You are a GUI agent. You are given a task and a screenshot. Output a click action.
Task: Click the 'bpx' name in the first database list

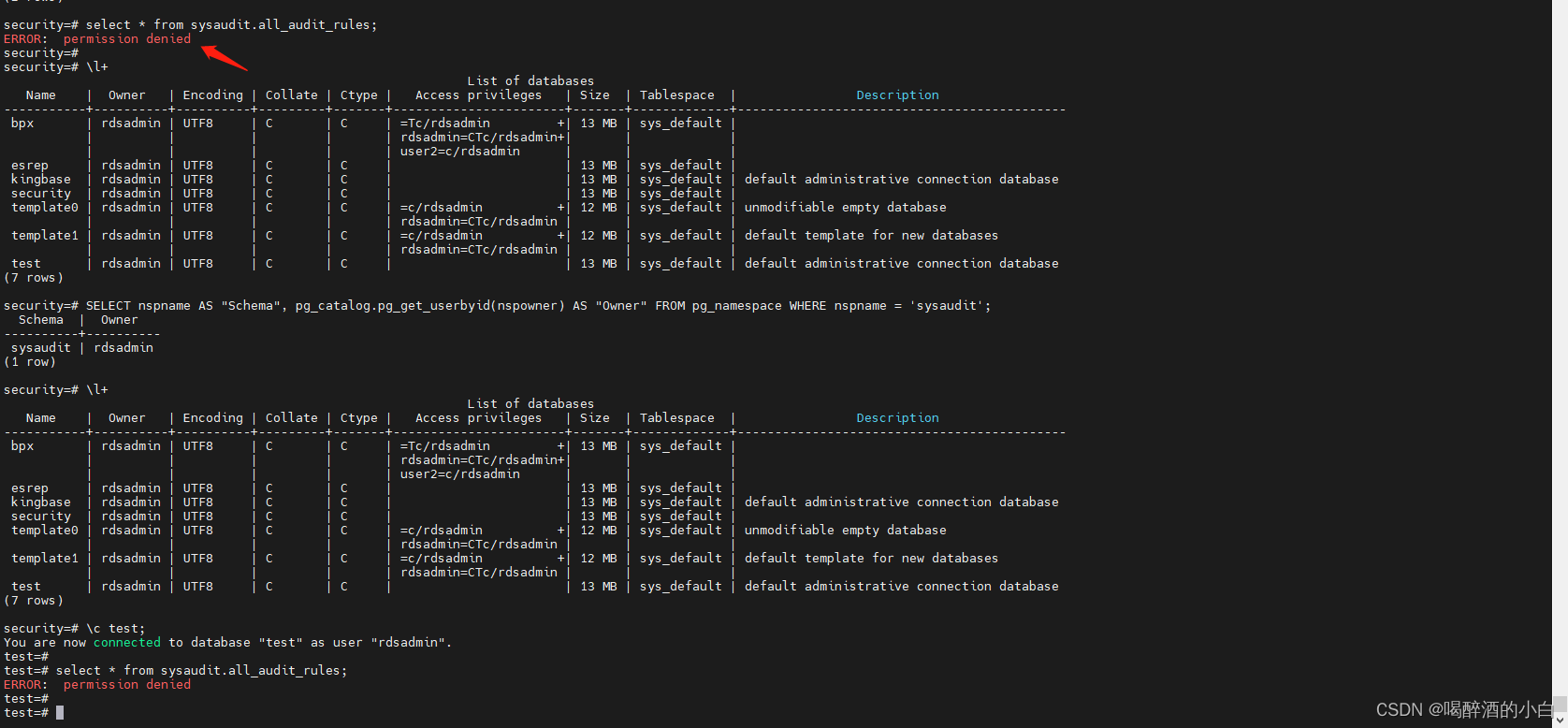pos(22,124)
